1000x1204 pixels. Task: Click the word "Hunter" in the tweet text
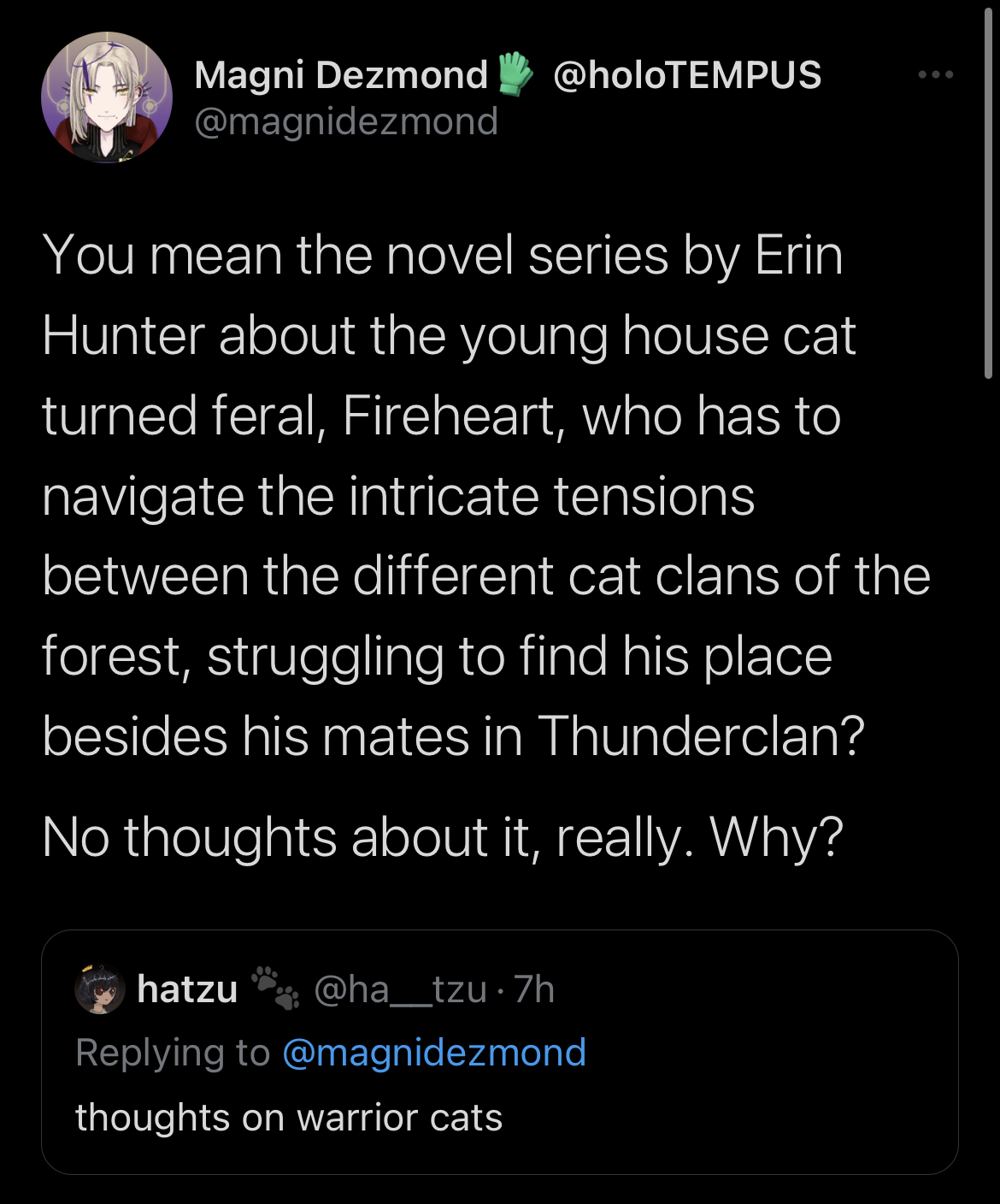coord(123,335)
